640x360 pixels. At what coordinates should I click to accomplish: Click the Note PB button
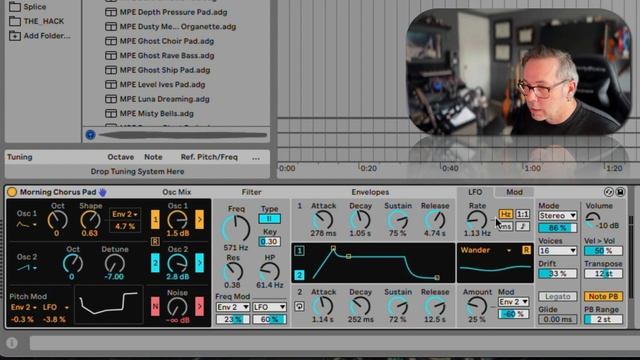pyautogui.click(x=603, y=296)
